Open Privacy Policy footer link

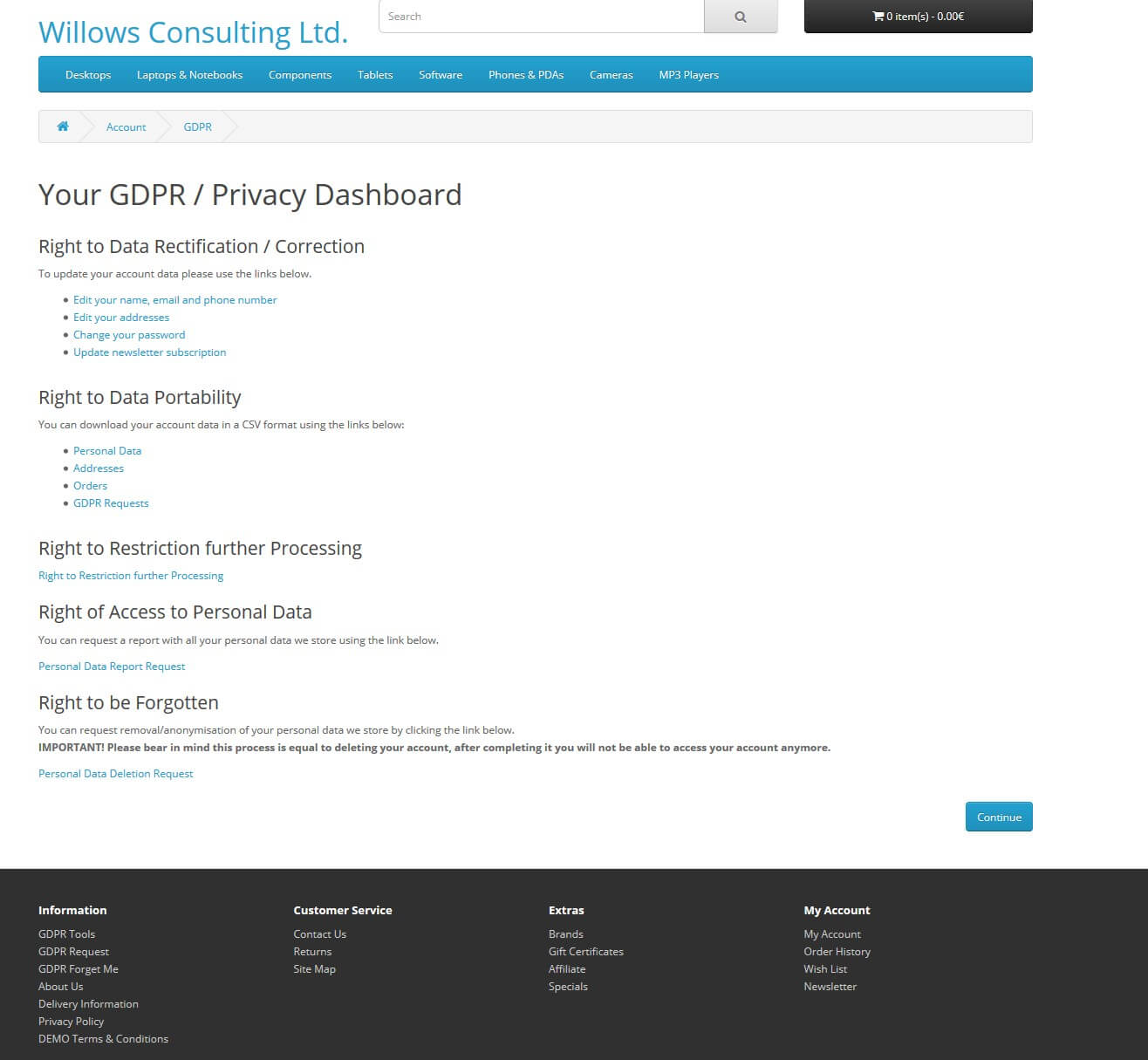[x=71, y=1022]
